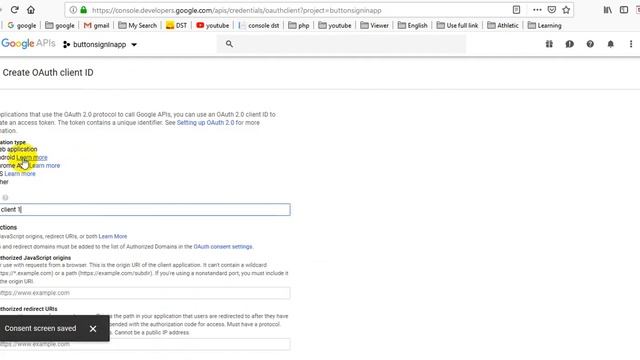Open the youtube bookmarks folder
Screen dimensions: 640x360
(x=335, y=25)
